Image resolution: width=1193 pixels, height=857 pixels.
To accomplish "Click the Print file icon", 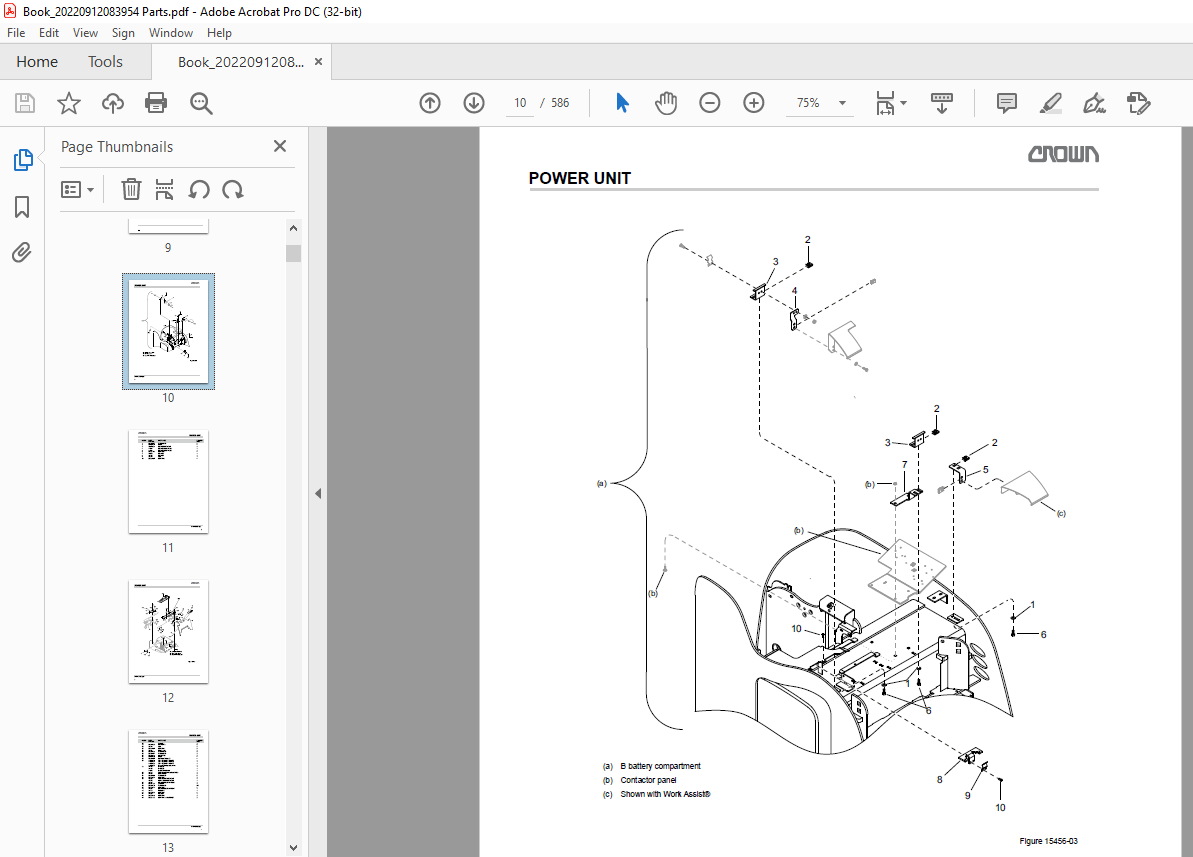I will 156,103.
